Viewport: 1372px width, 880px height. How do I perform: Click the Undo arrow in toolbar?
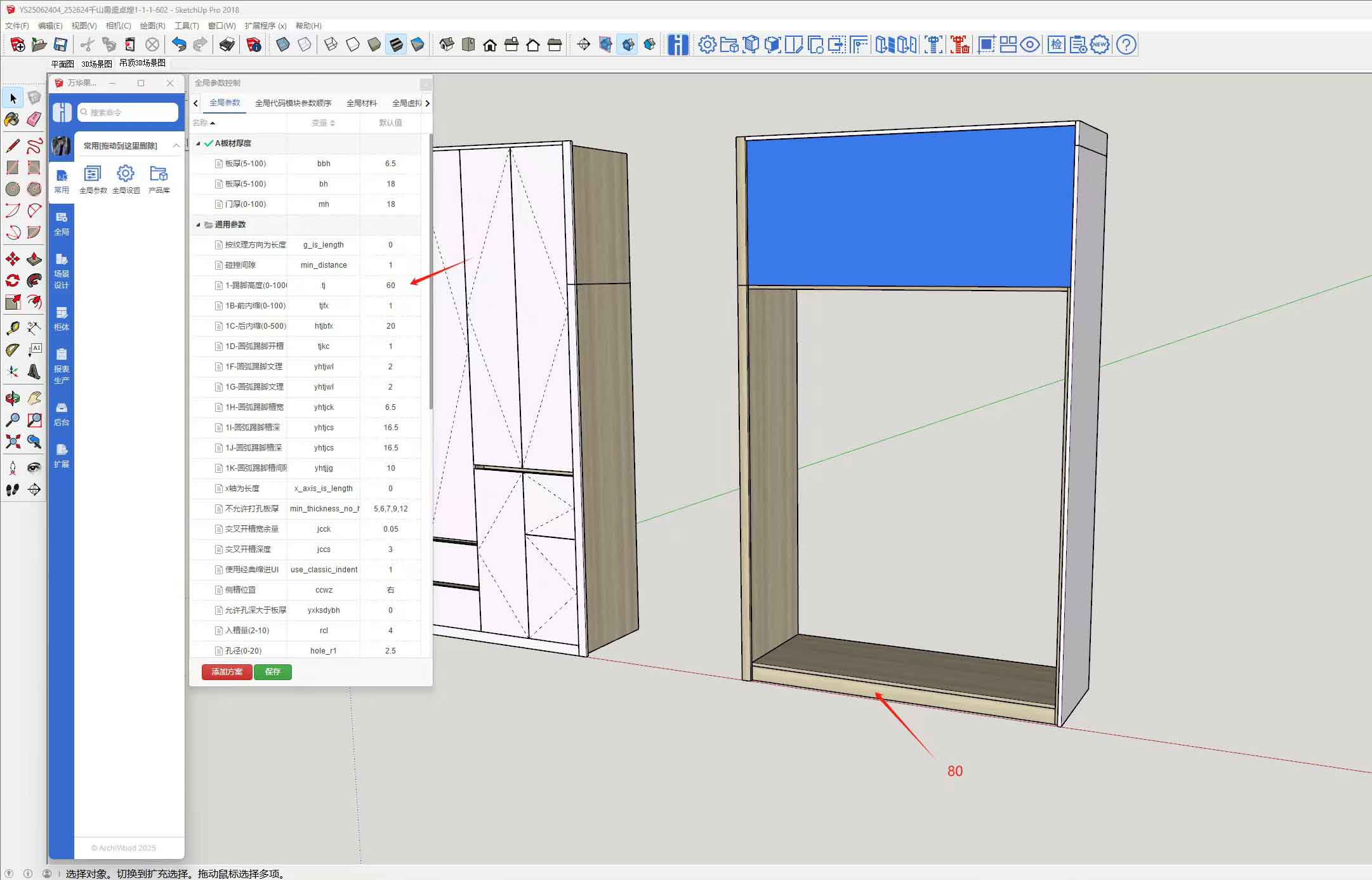pyautogui.click(x=179, y=44)
